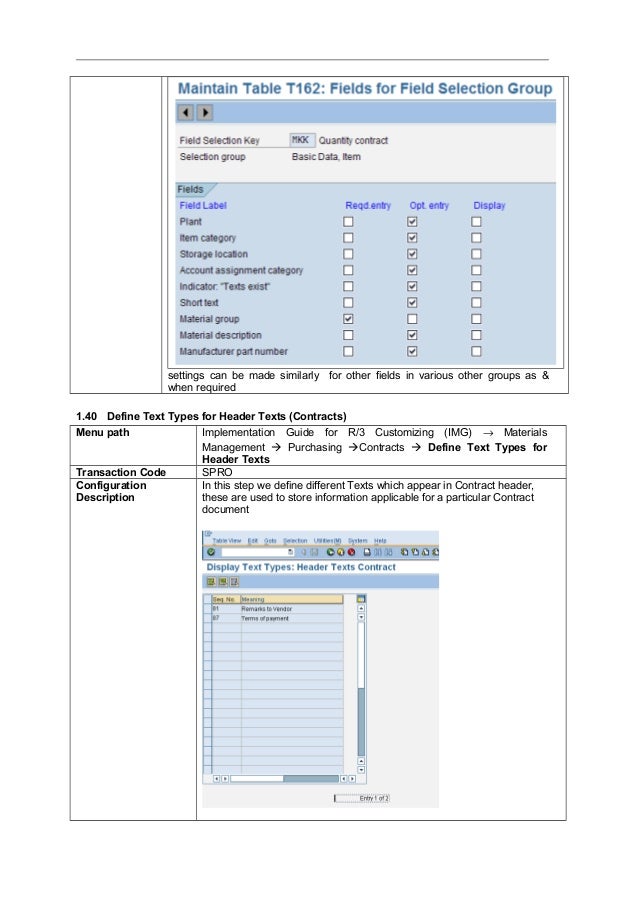Click the green checkmark Enter icon
The height and width of the screenshot is (903, 638).
coord(211,552)
